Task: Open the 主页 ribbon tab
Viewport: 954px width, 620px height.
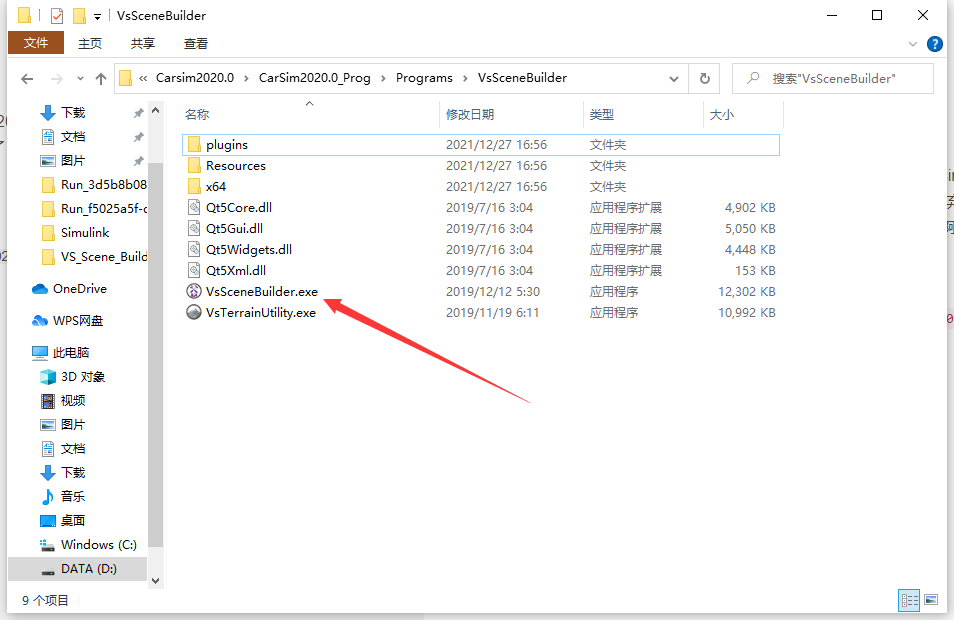Action: click(90, 43)
